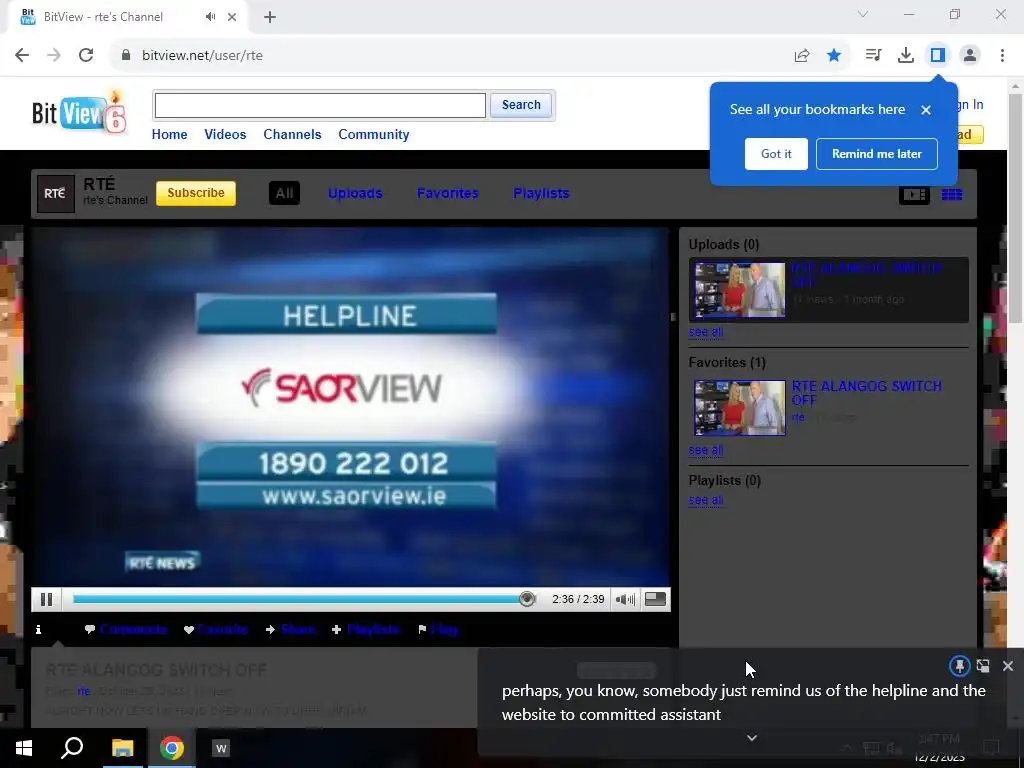The width and height of the screenshot is (1024, 768).
Task: Expand live caption with down chevron
Action: [752, 737]
